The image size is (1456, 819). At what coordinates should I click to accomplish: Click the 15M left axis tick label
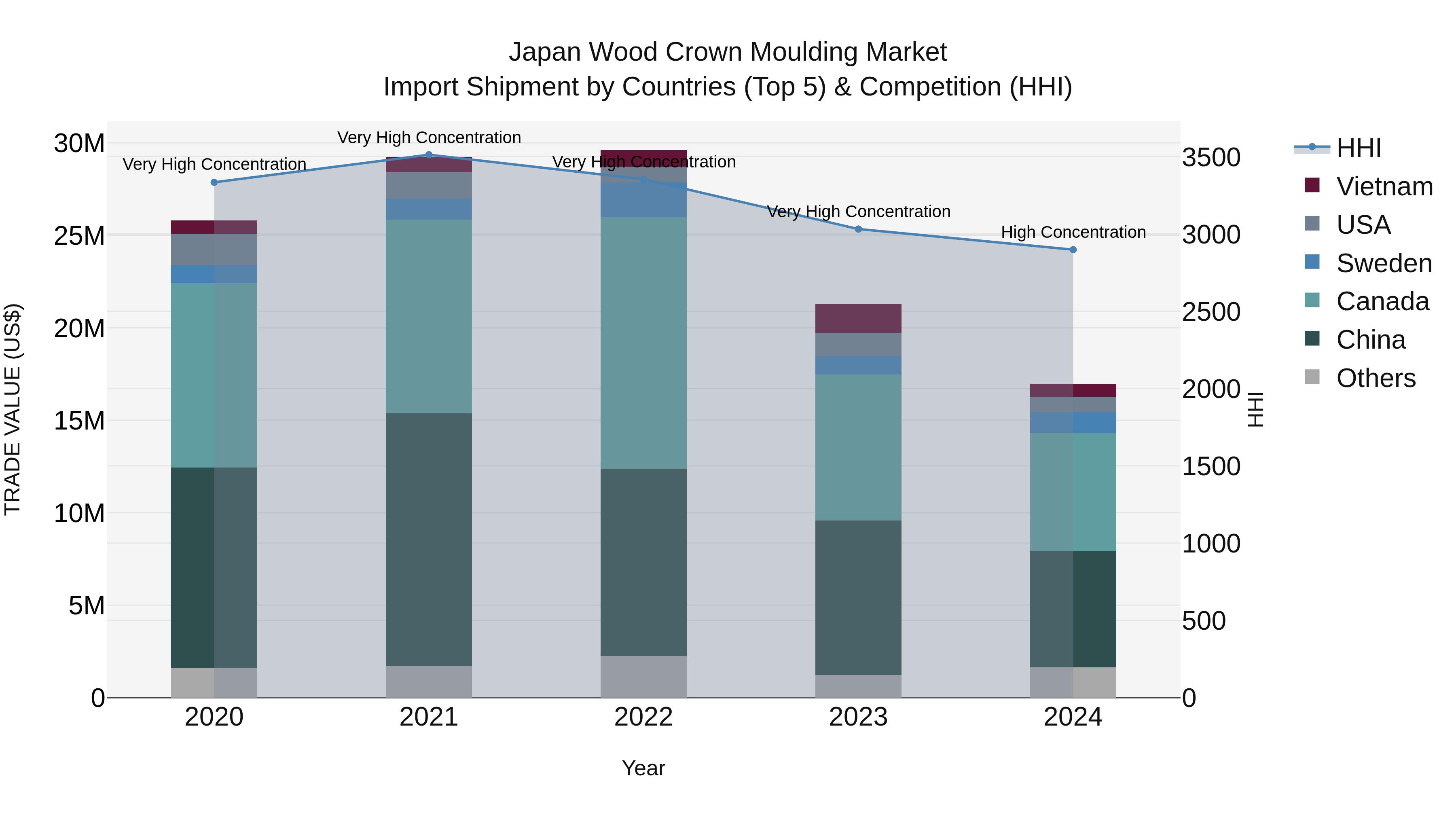pyautogui.click(x=79, y=421)
